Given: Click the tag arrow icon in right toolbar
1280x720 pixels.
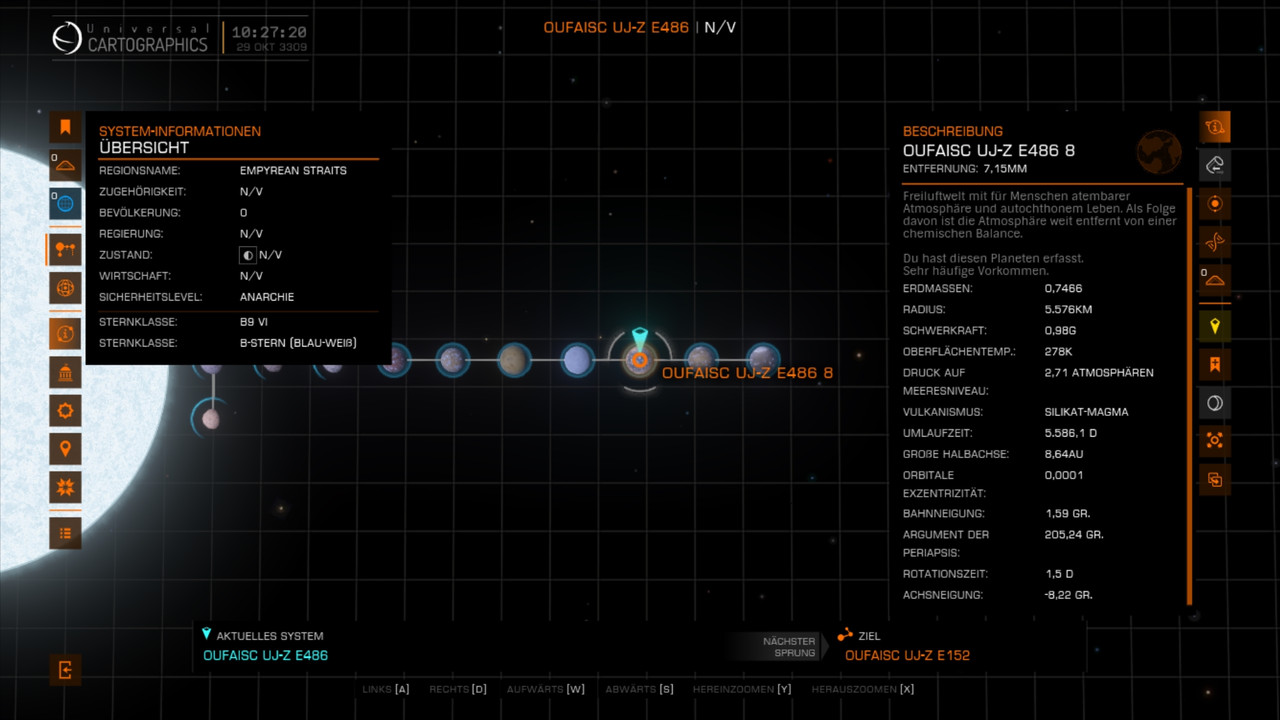Looking at the screenshot, I should tap(1215, 165).
